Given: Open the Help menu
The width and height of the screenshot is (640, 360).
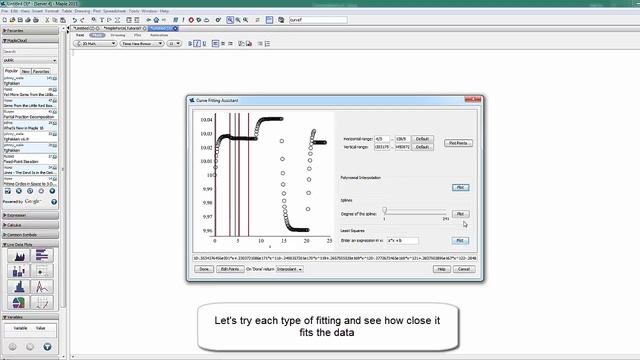Looking at the screenshot, I should (164, 11).
